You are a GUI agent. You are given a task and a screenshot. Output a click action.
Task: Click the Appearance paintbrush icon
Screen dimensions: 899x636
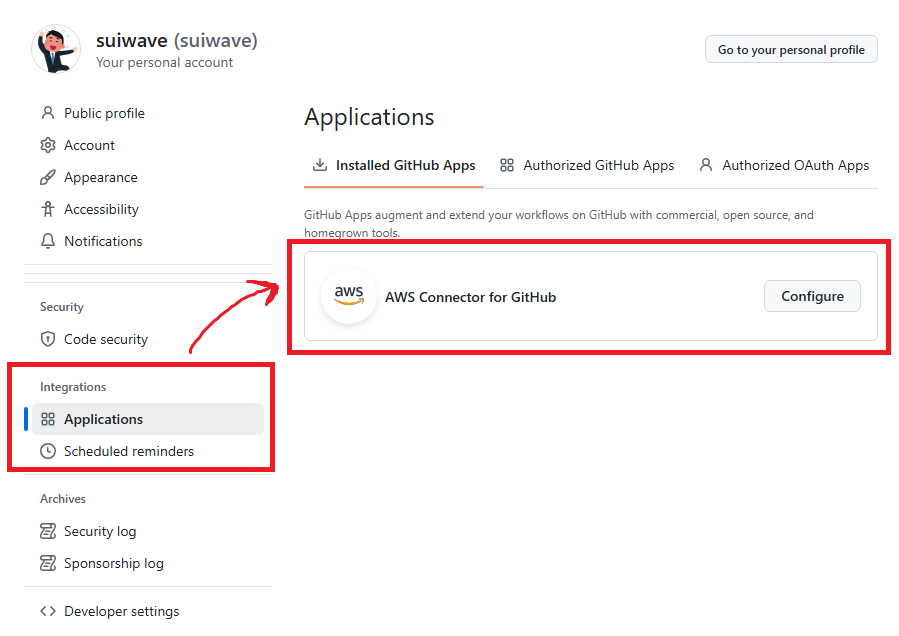(x=47, y=177)
